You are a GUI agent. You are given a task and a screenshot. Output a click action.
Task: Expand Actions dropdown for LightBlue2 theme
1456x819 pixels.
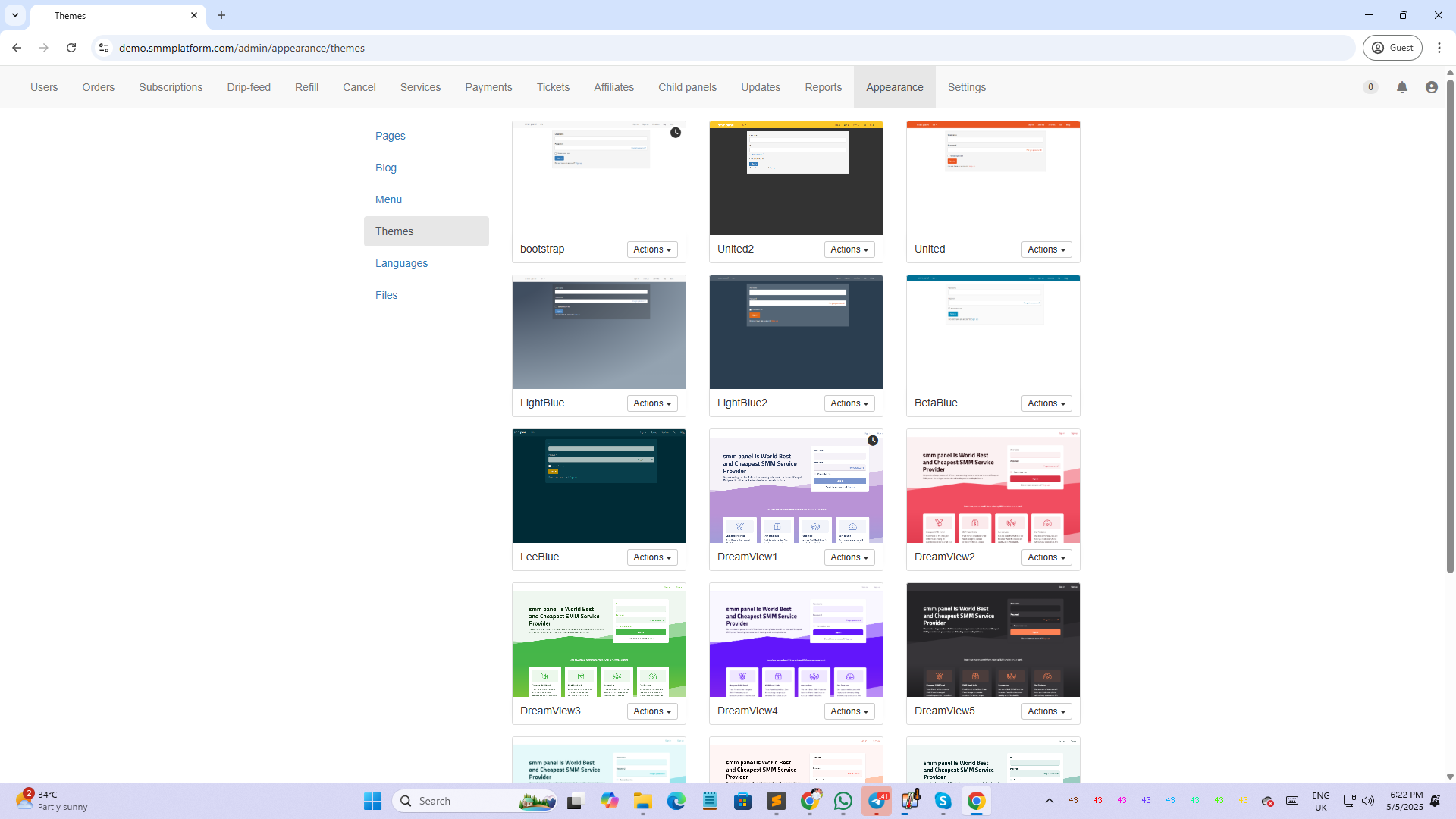click(849, 403)
